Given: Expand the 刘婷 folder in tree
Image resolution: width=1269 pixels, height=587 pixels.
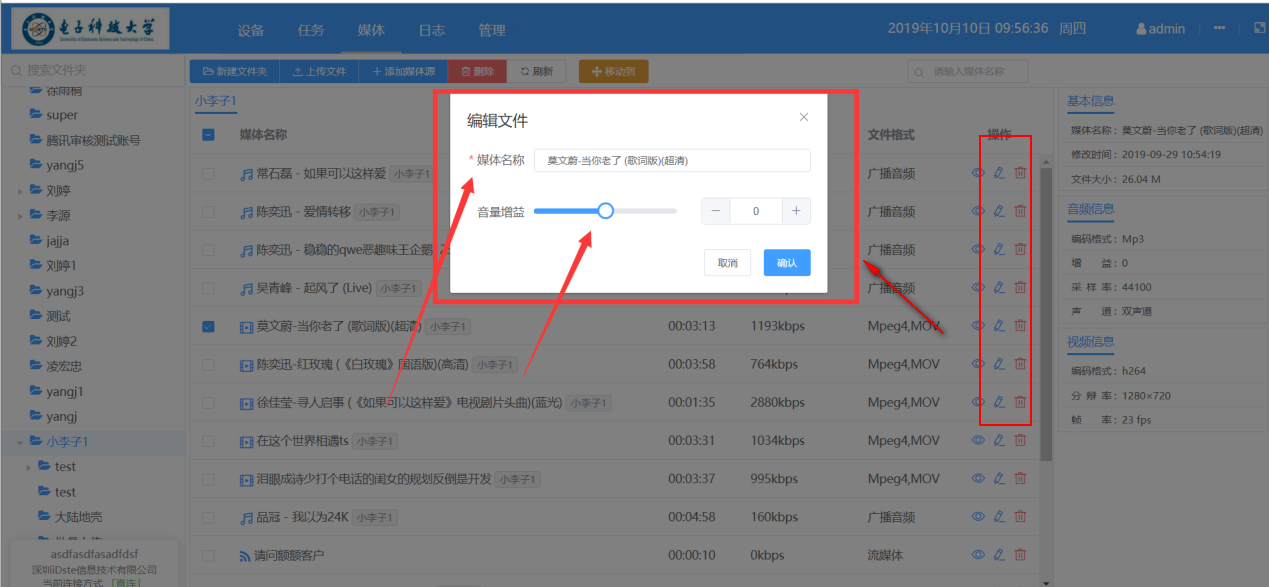Looking at the screenshot, I should point(21,191).
